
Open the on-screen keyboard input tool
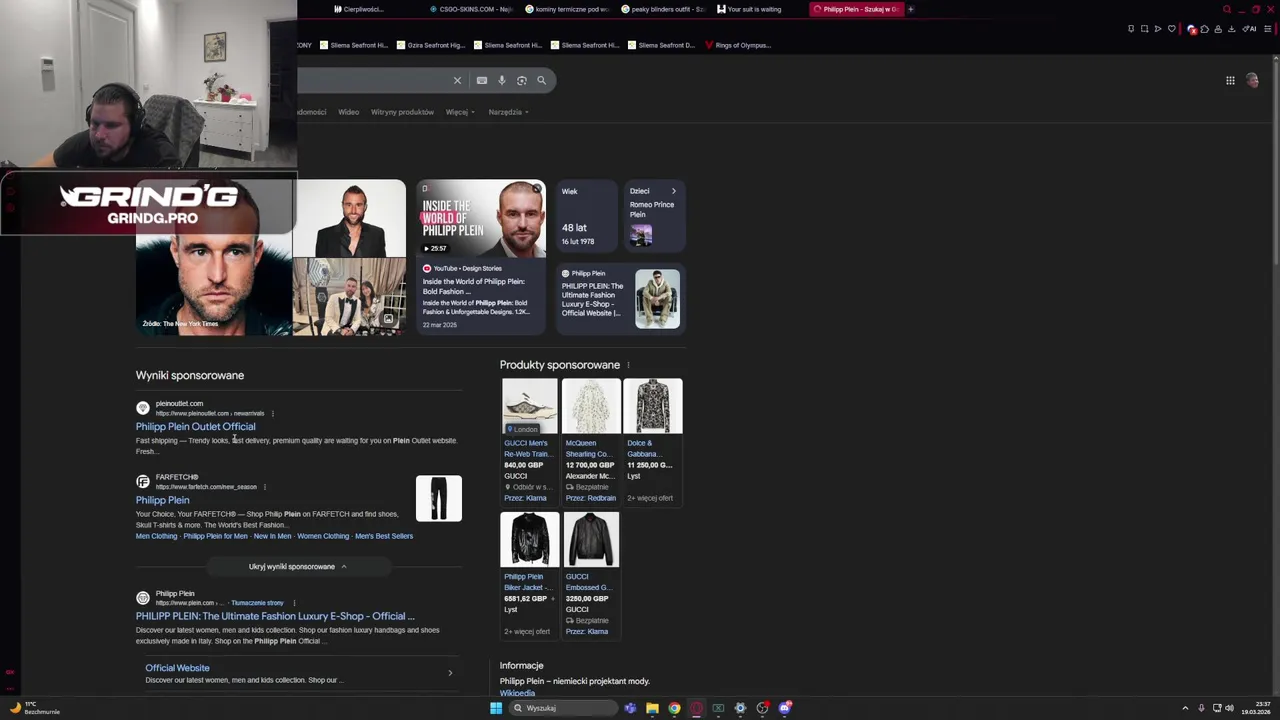482,80
